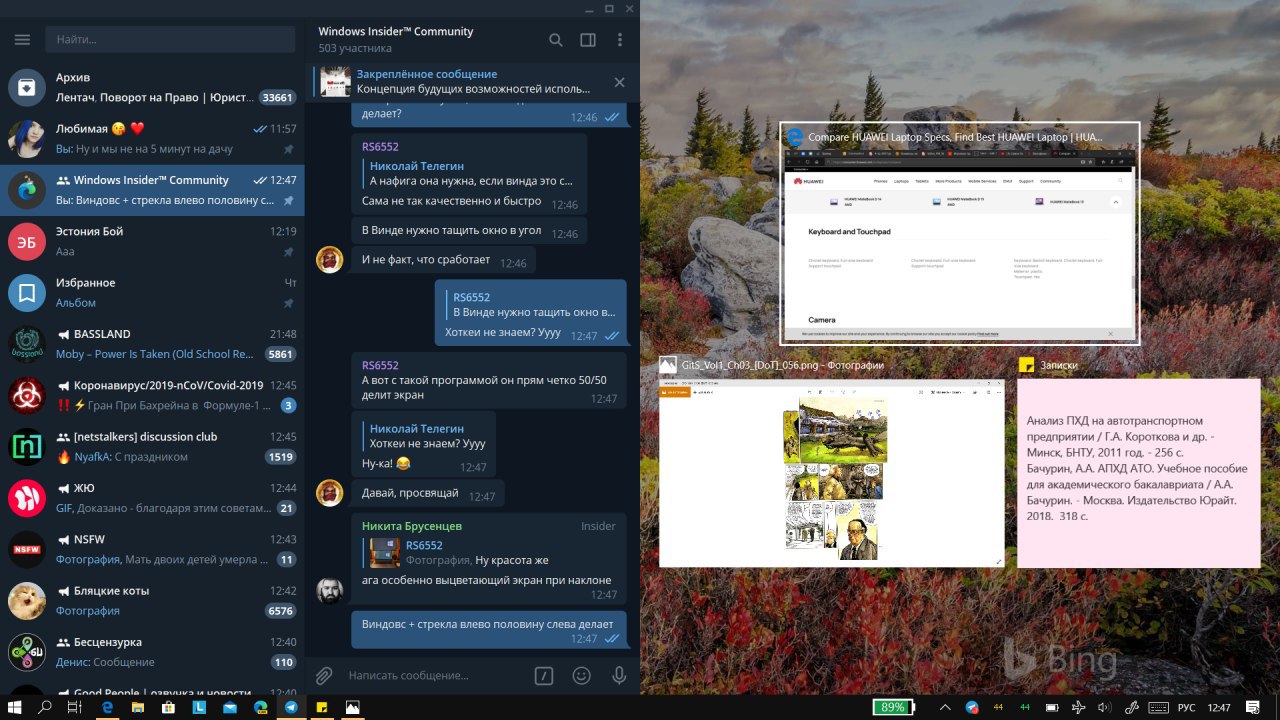The image size is (1280, 720).
Task: Click Никита Брусенцев's avatar
Action: [330, 590]
